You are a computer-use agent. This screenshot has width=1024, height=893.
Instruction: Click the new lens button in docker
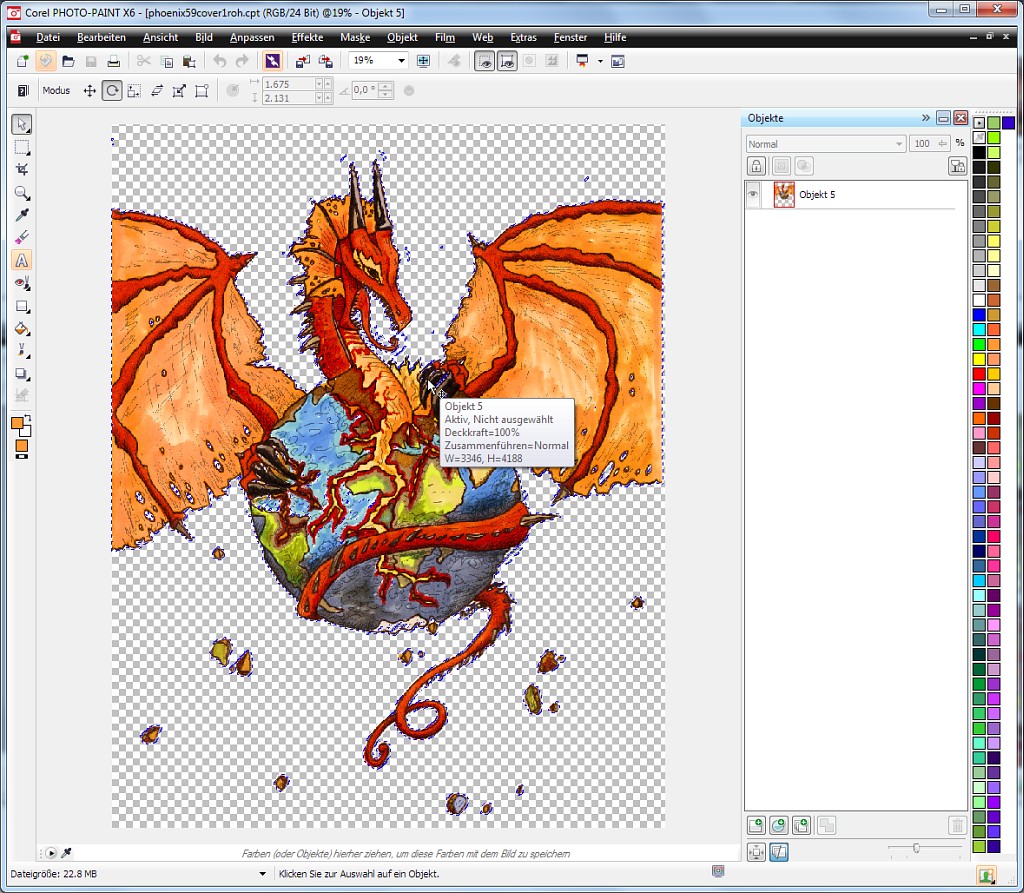(x=778, y=825)
